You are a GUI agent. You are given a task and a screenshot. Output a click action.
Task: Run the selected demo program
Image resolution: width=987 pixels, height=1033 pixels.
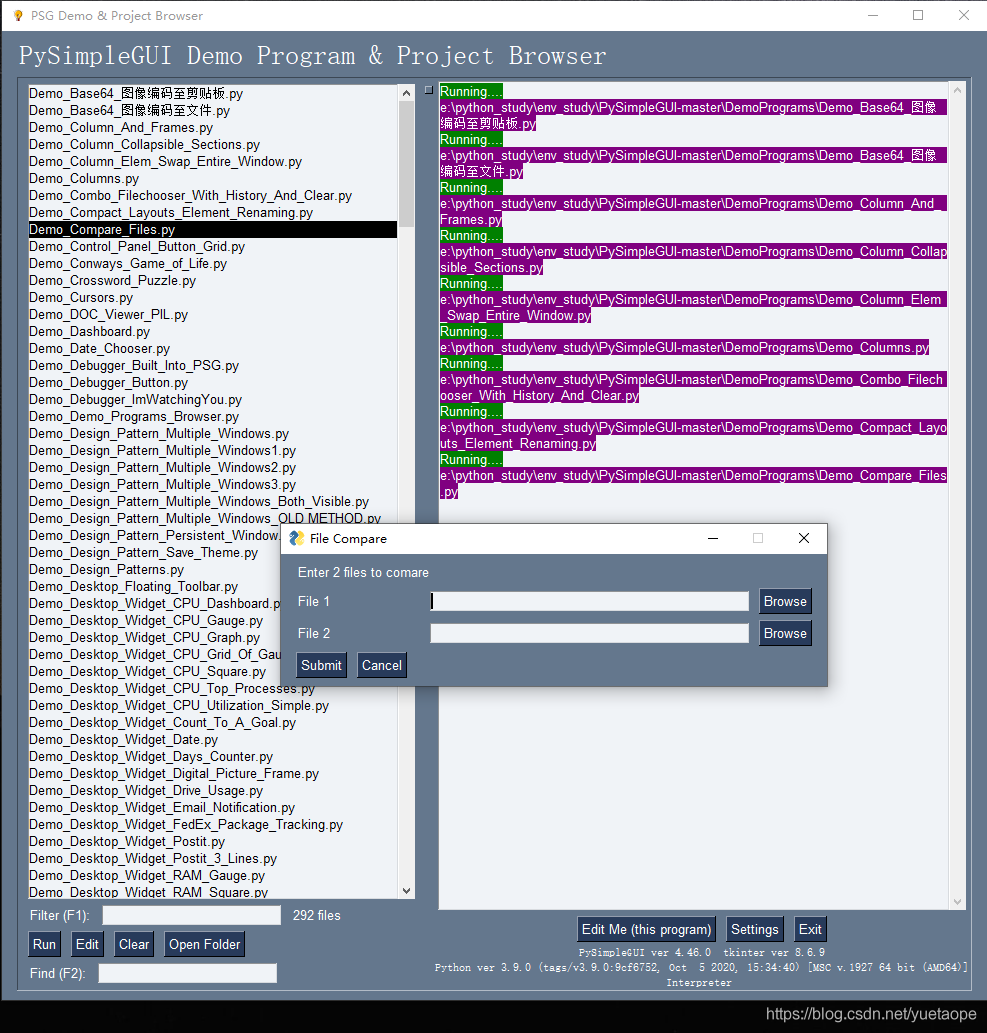(44, 944)
